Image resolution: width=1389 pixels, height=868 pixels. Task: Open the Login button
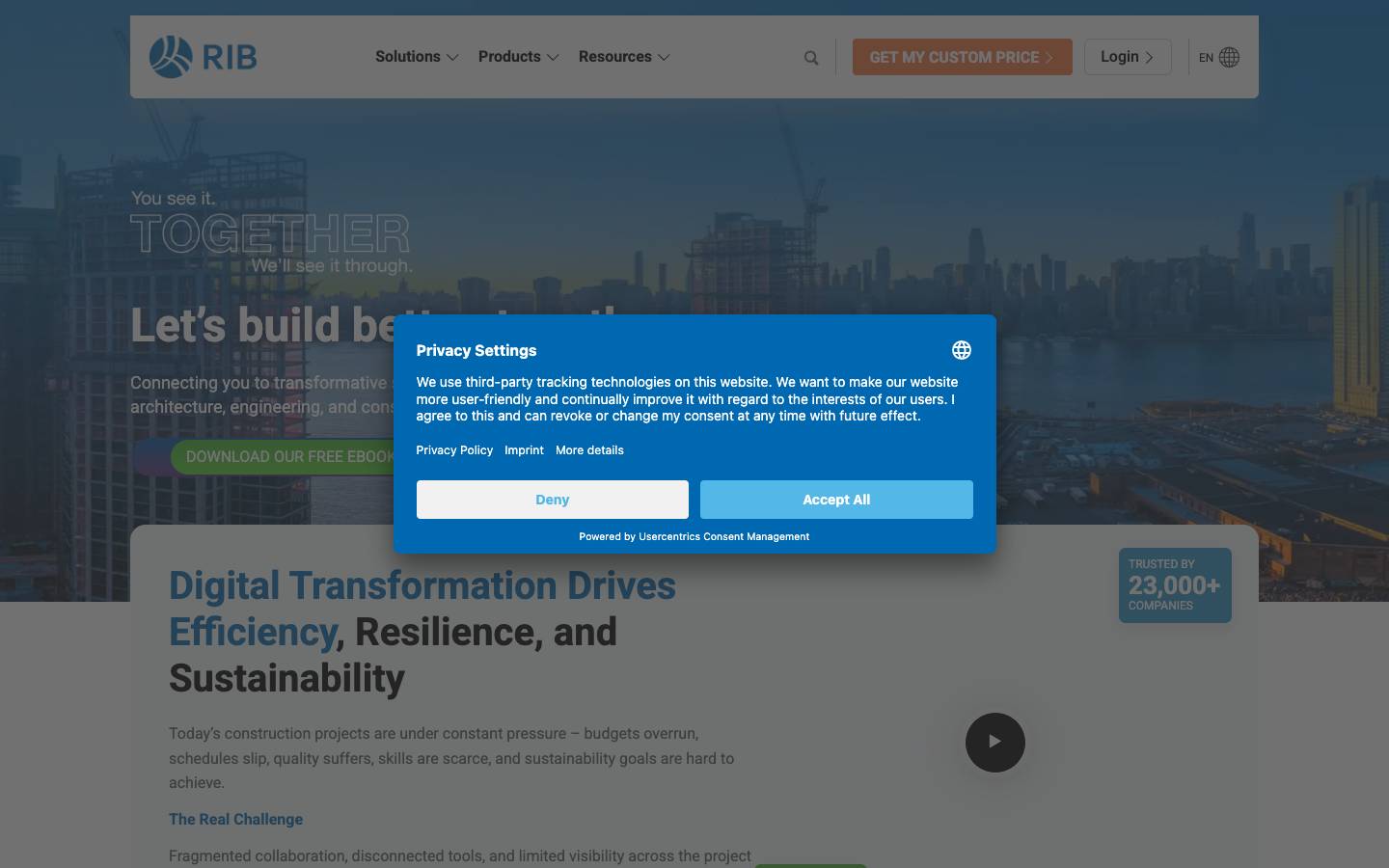click(x=1128, y=57)
